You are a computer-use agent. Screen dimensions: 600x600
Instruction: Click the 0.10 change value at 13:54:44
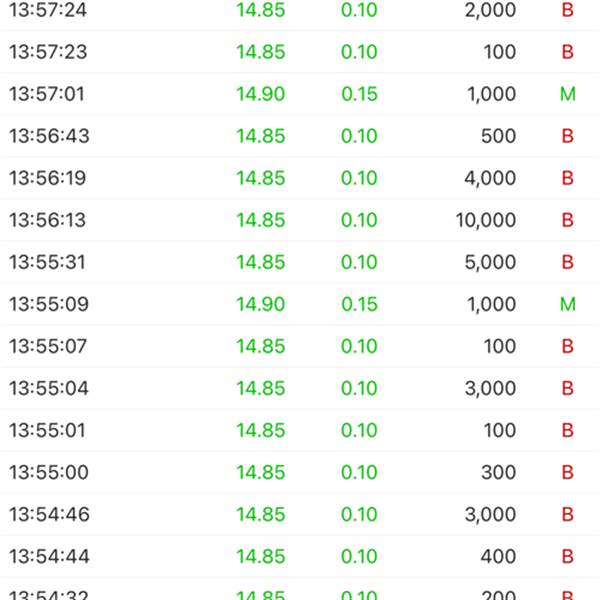[x=359, y=556]
